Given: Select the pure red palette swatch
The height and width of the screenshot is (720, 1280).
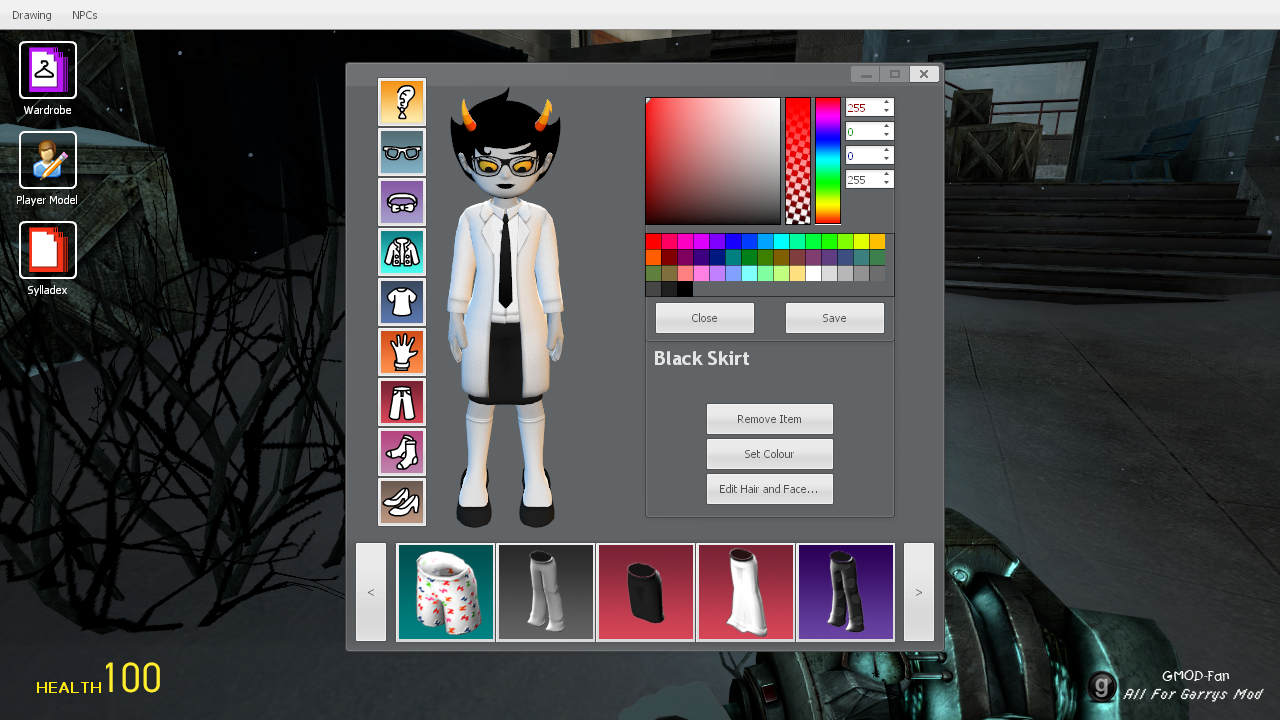Looking at the screenshot, I should tap(653, 241).
